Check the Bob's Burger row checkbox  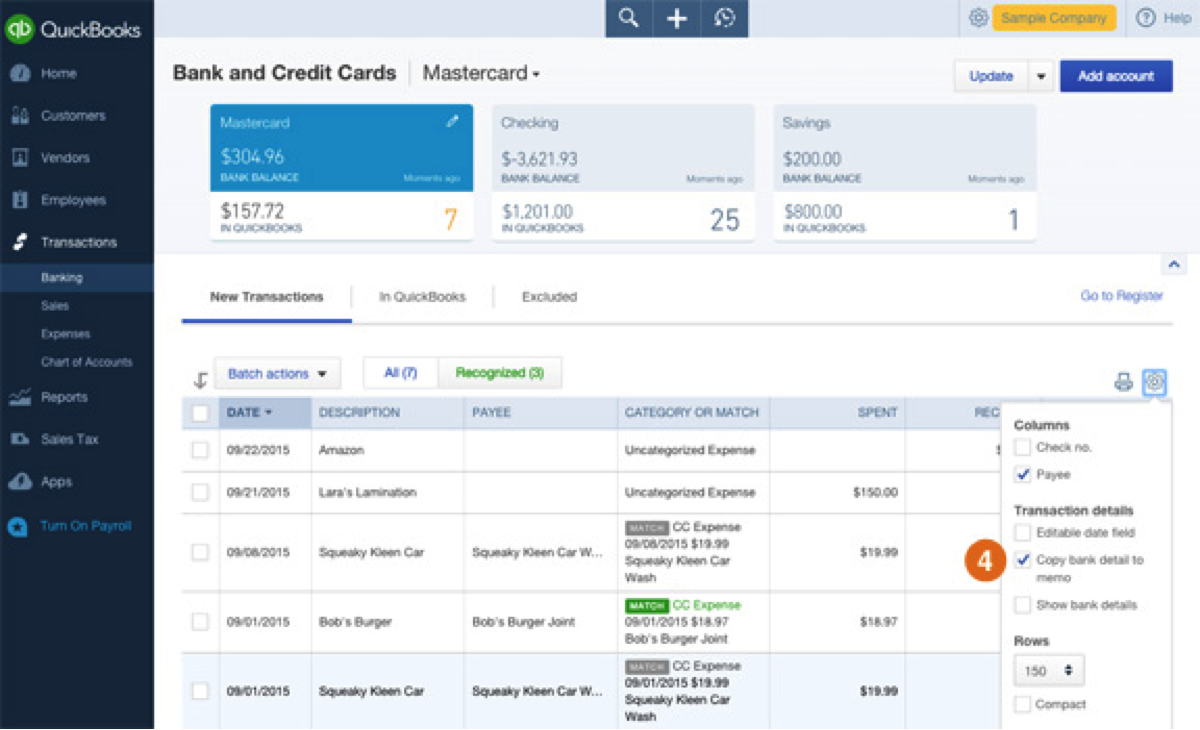[x=200, y=622]
